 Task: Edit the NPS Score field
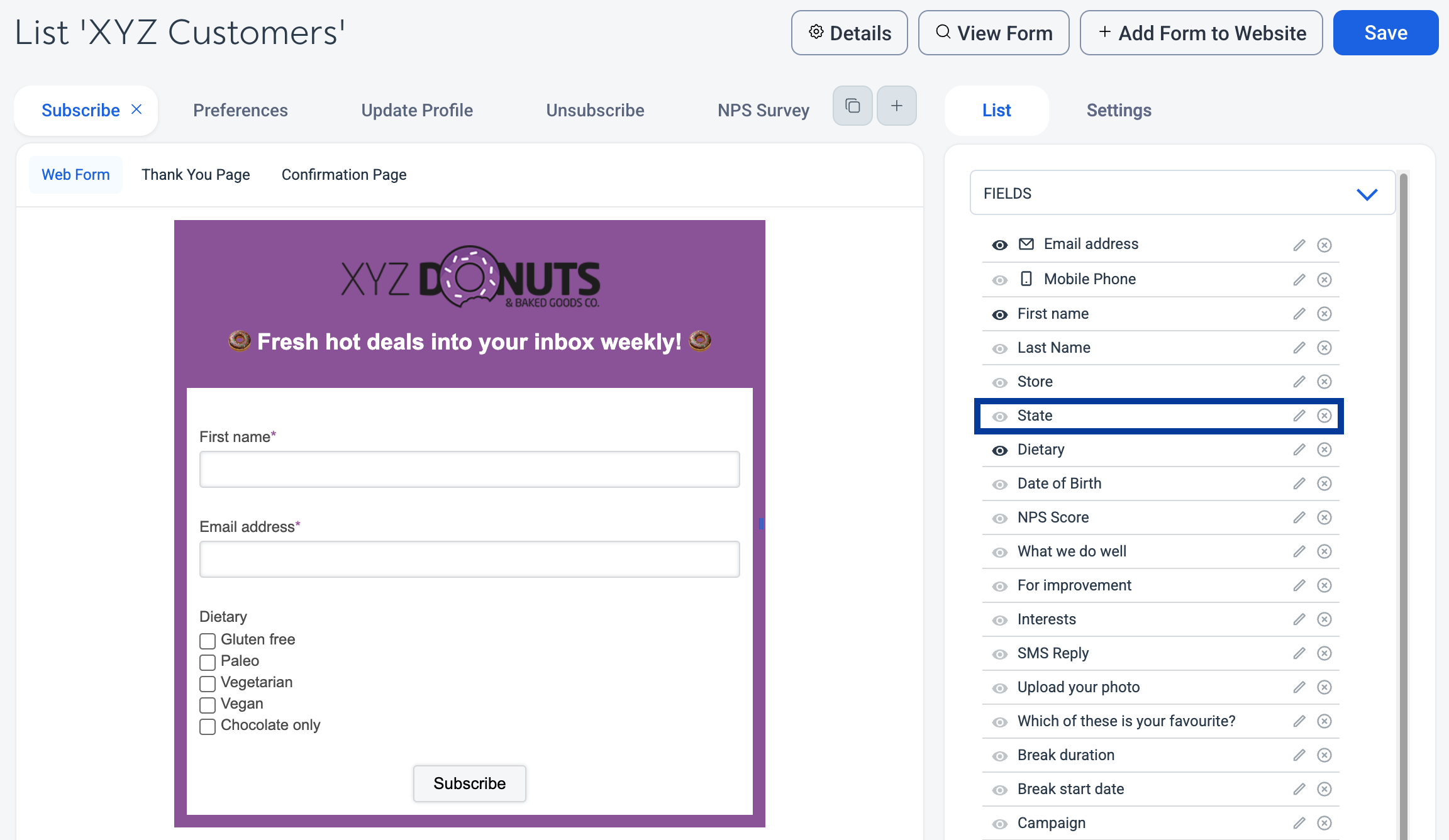click(x=1299, y=517)
